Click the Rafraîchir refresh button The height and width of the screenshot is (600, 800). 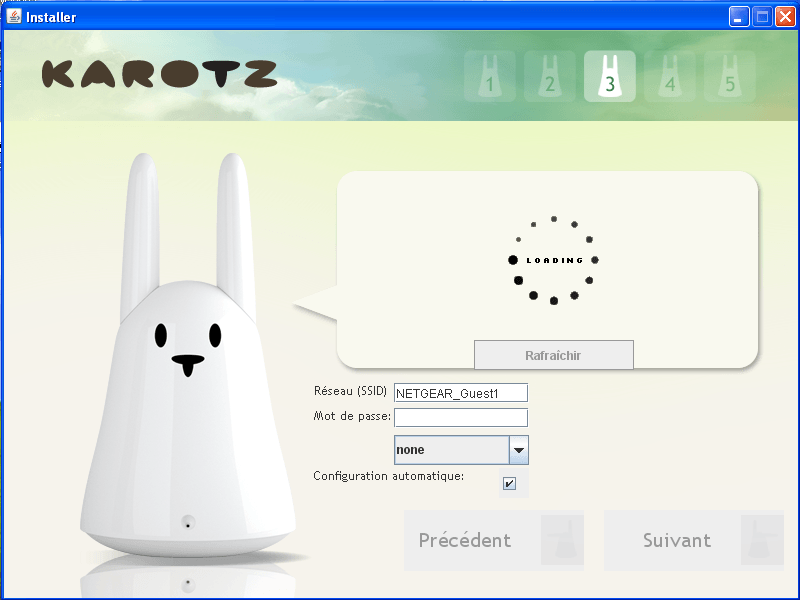click(x=554, y=355)
